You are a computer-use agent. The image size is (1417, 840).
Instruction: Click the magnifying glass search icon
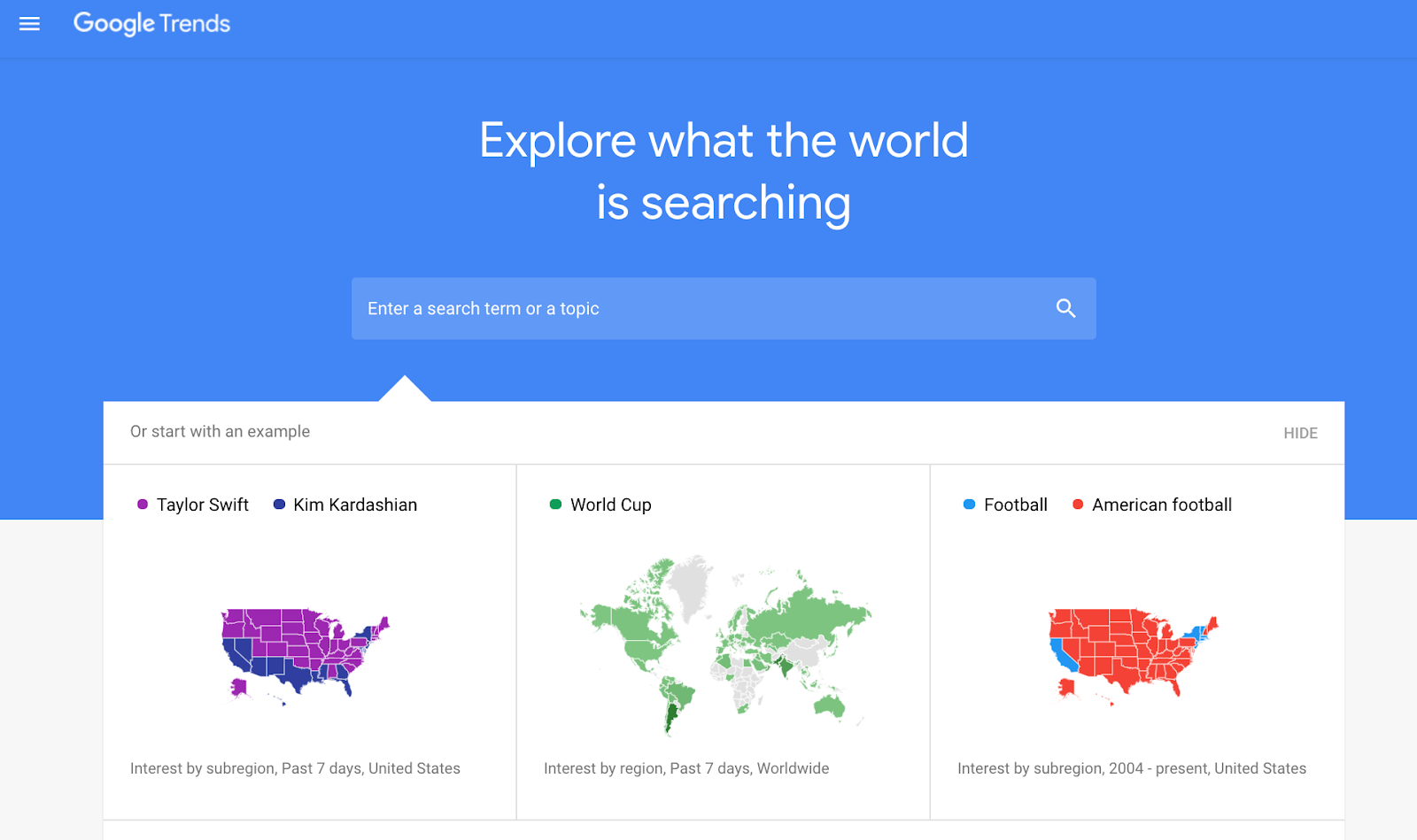pos(1065,308)
